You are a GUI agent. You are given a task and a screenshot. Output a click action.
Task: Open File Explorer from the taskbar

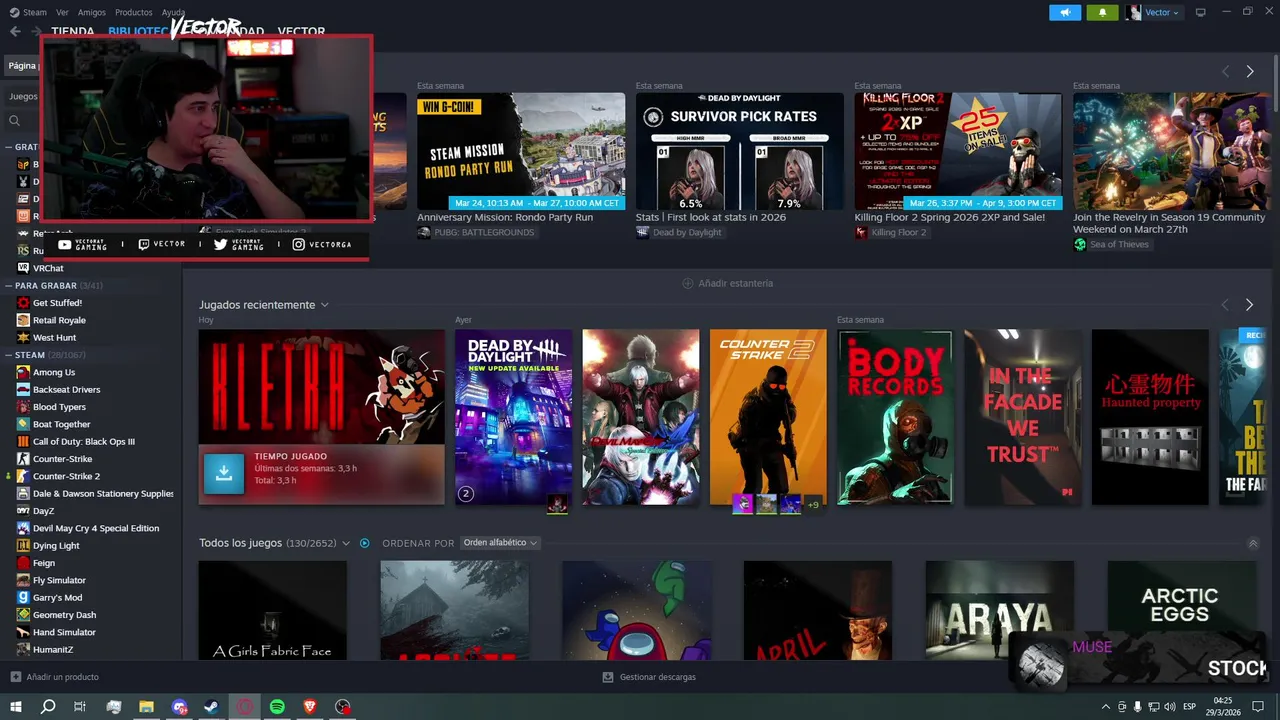click(x=147, y=707)
